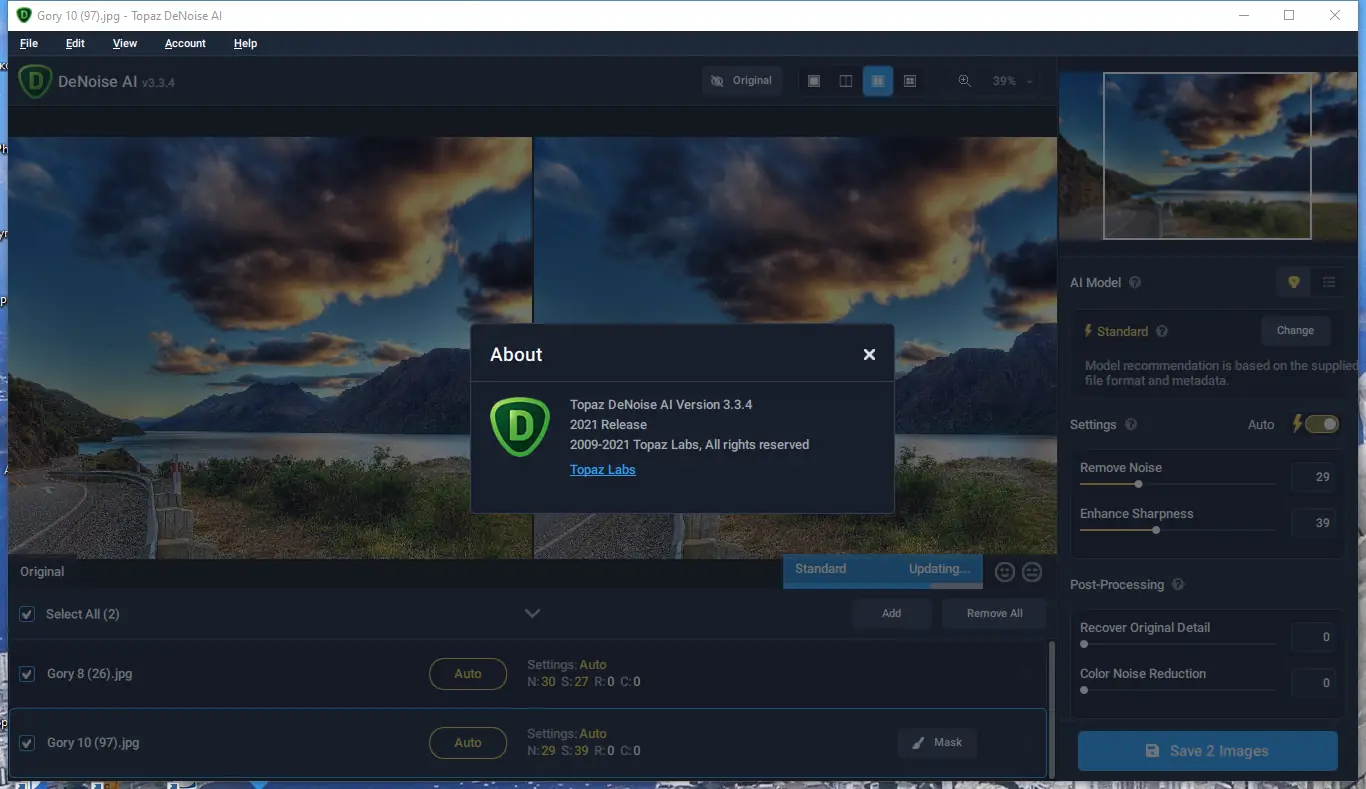Click the Enhance Sharpness value field
Viewport: 1366px width, 789px height.
pos(1314,523)
